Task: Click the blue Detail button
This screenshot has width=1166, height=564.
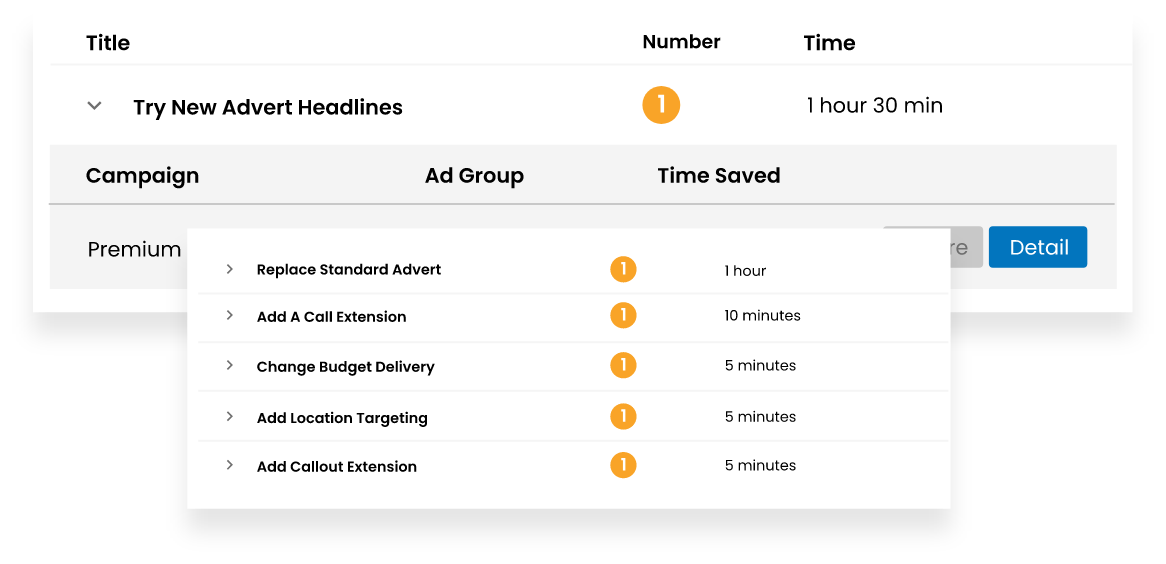Action: click(x=1038, y=247)
